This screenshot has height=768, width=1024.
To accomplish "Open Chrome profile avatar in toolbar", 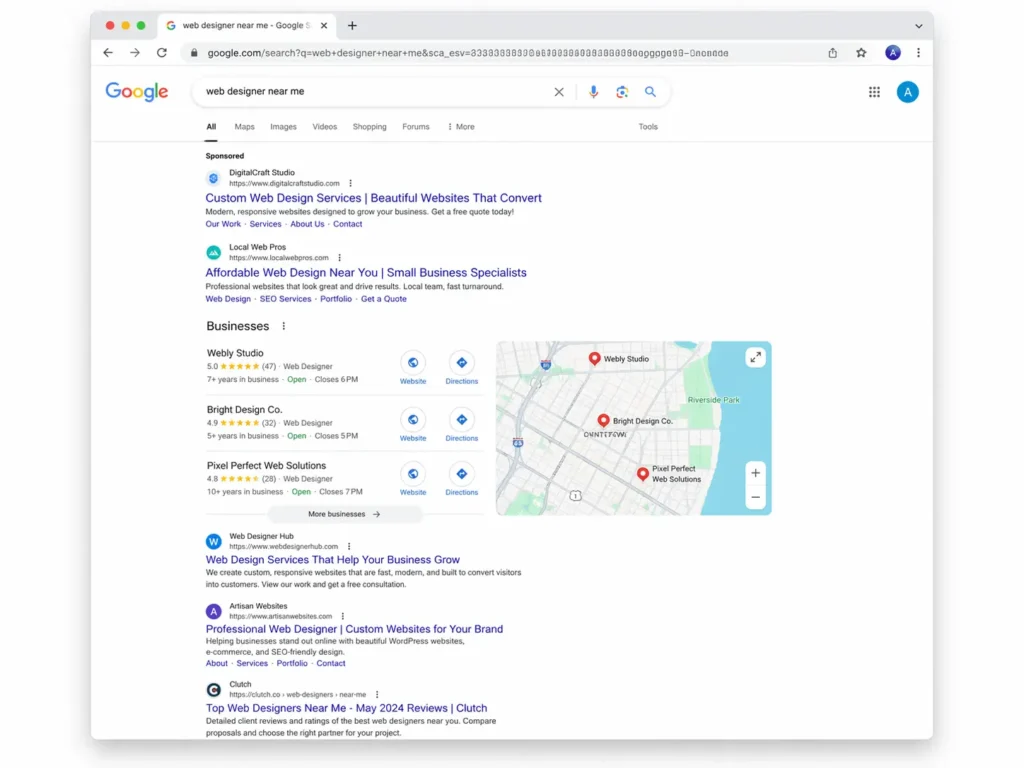I will [893, 53].
